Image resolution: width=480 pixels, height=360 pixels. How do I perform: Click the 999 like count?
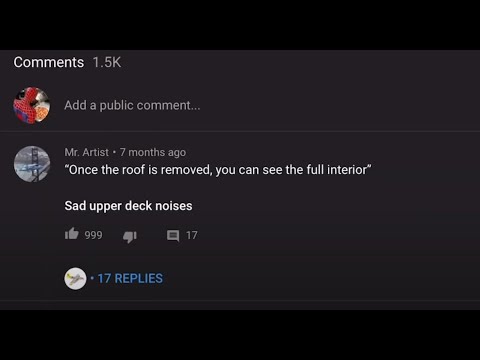(x=93, y=235)
